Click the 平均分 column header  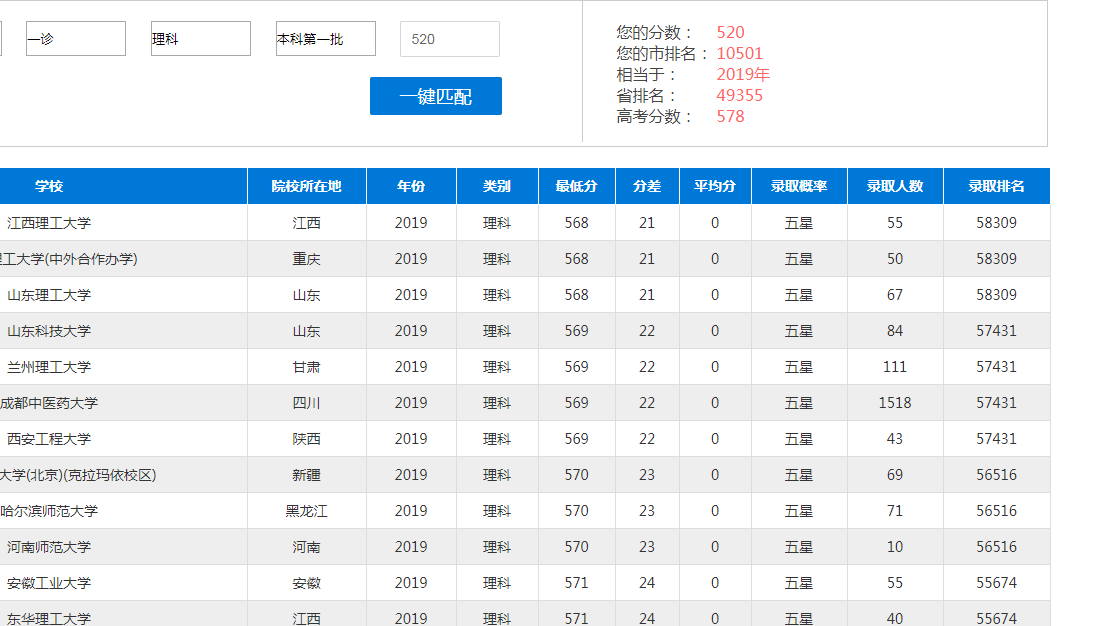715,186
